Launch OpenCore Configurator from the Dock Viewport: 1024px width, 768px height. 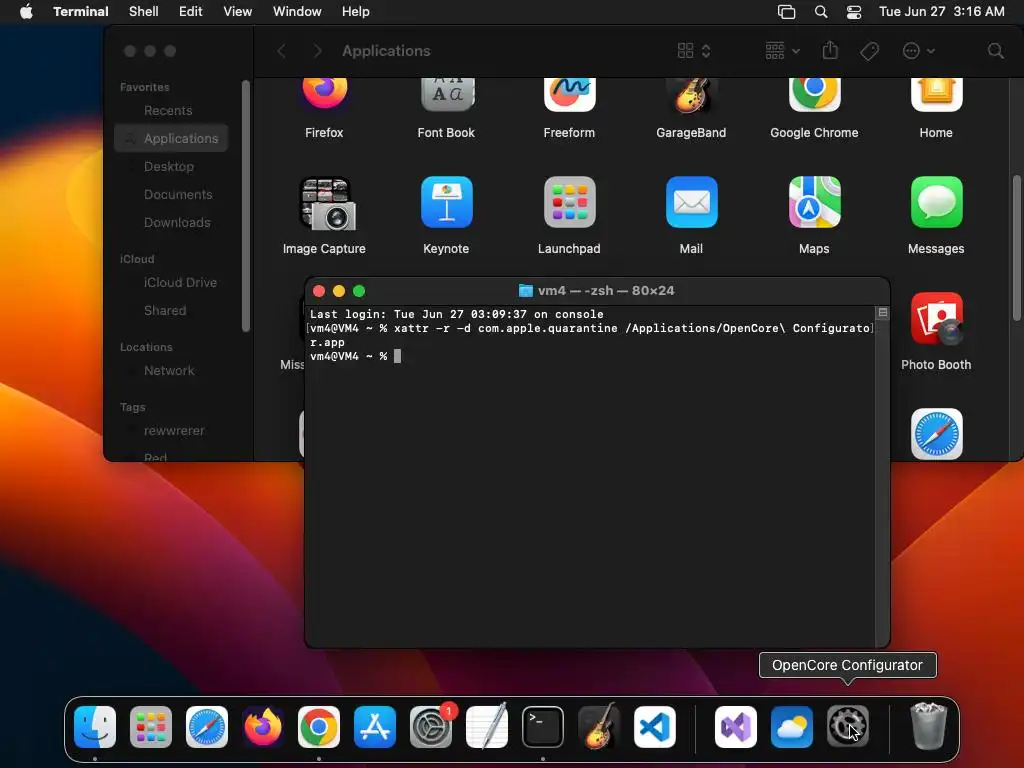coord(848,727)
